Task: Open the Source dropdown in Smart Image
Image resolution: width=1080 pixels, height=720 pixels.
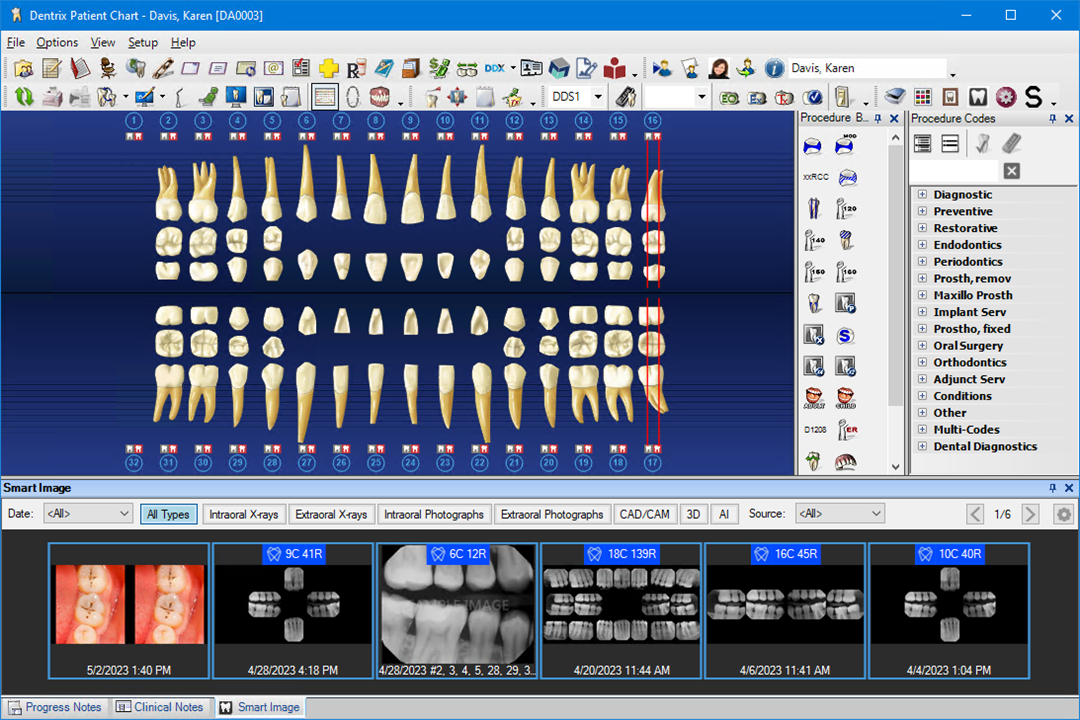Action: 840,513
